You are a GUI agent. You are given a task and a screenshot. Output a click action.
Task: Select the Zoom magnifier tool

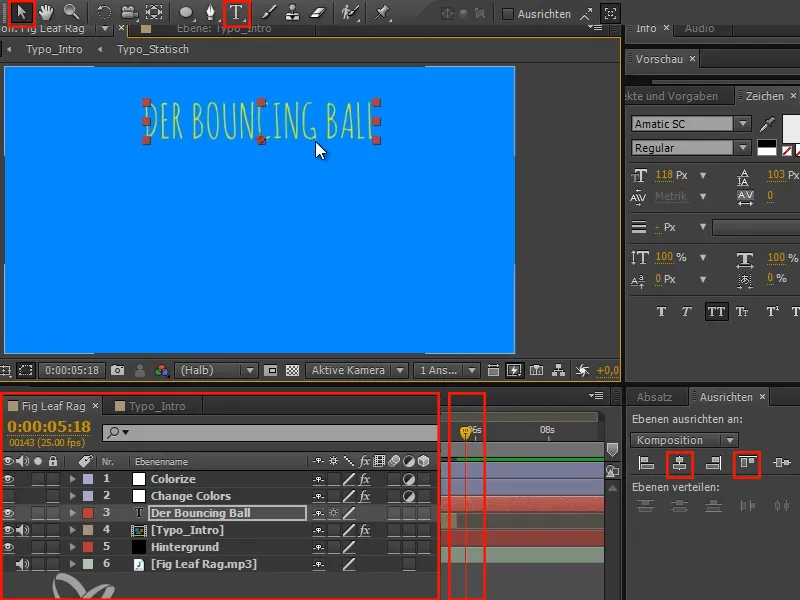[x=71, y=13]
